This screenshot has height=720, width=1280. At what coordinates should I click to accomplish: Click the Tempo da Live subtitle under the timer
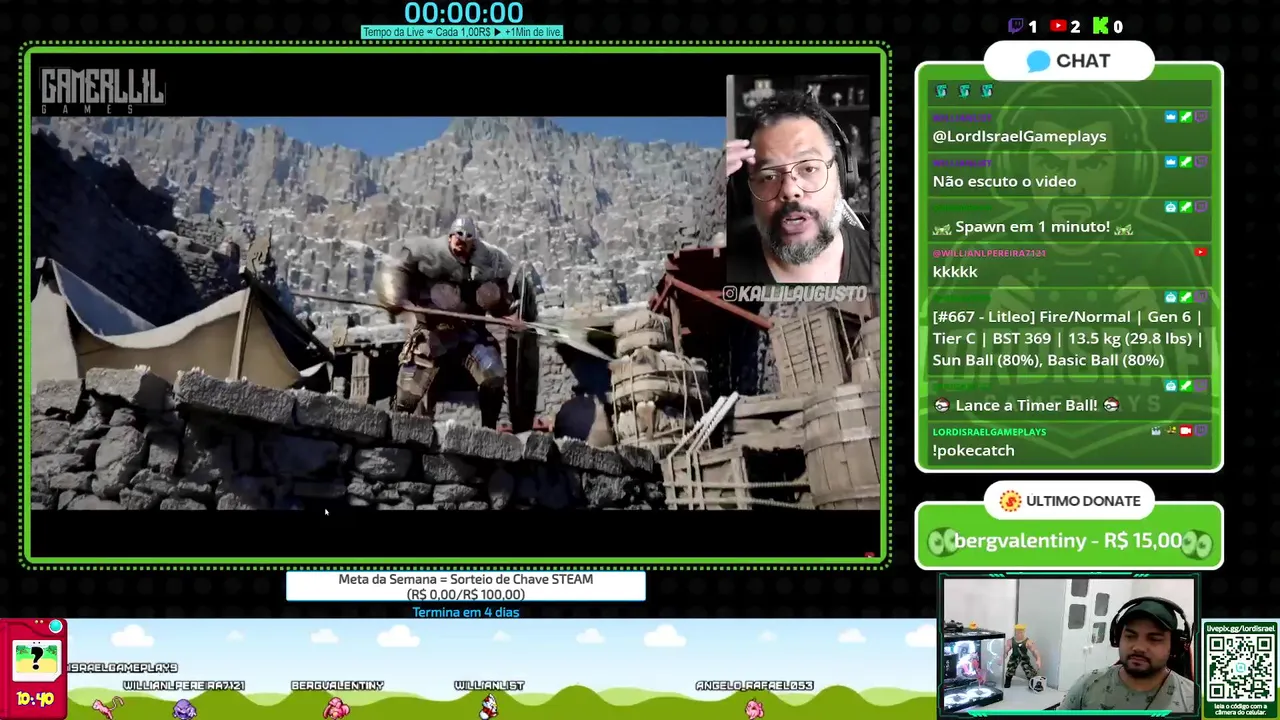point(462,32)
